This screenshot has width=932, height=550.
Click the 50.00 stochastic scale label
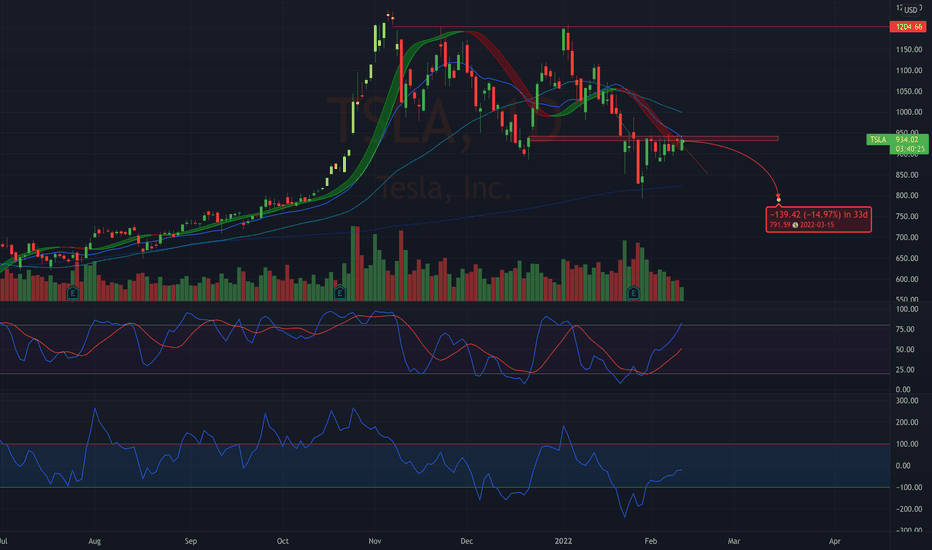click(x=905, y=350)
